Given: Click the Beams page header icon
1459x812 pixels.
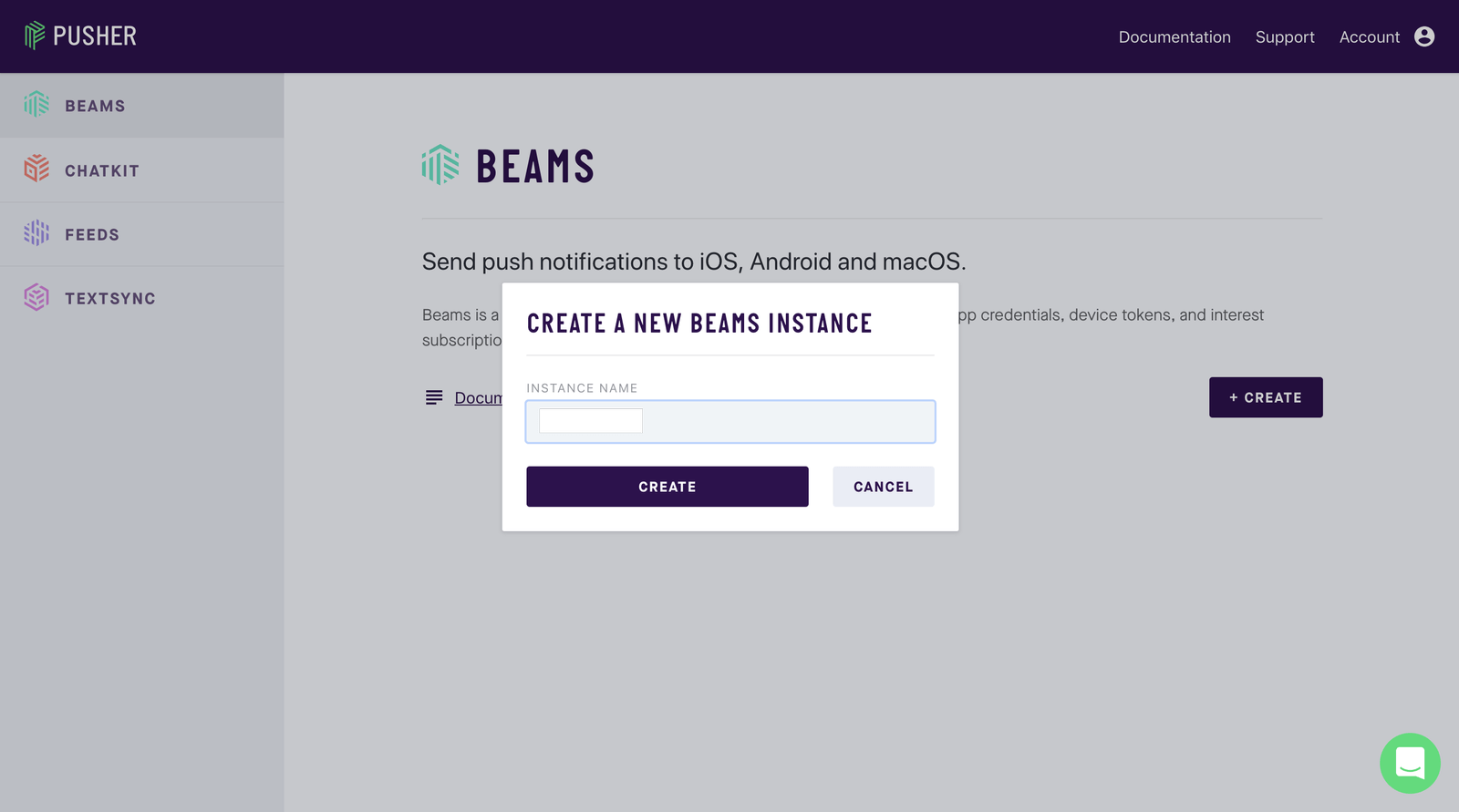Looking at the screenshot, I should 440,165.
